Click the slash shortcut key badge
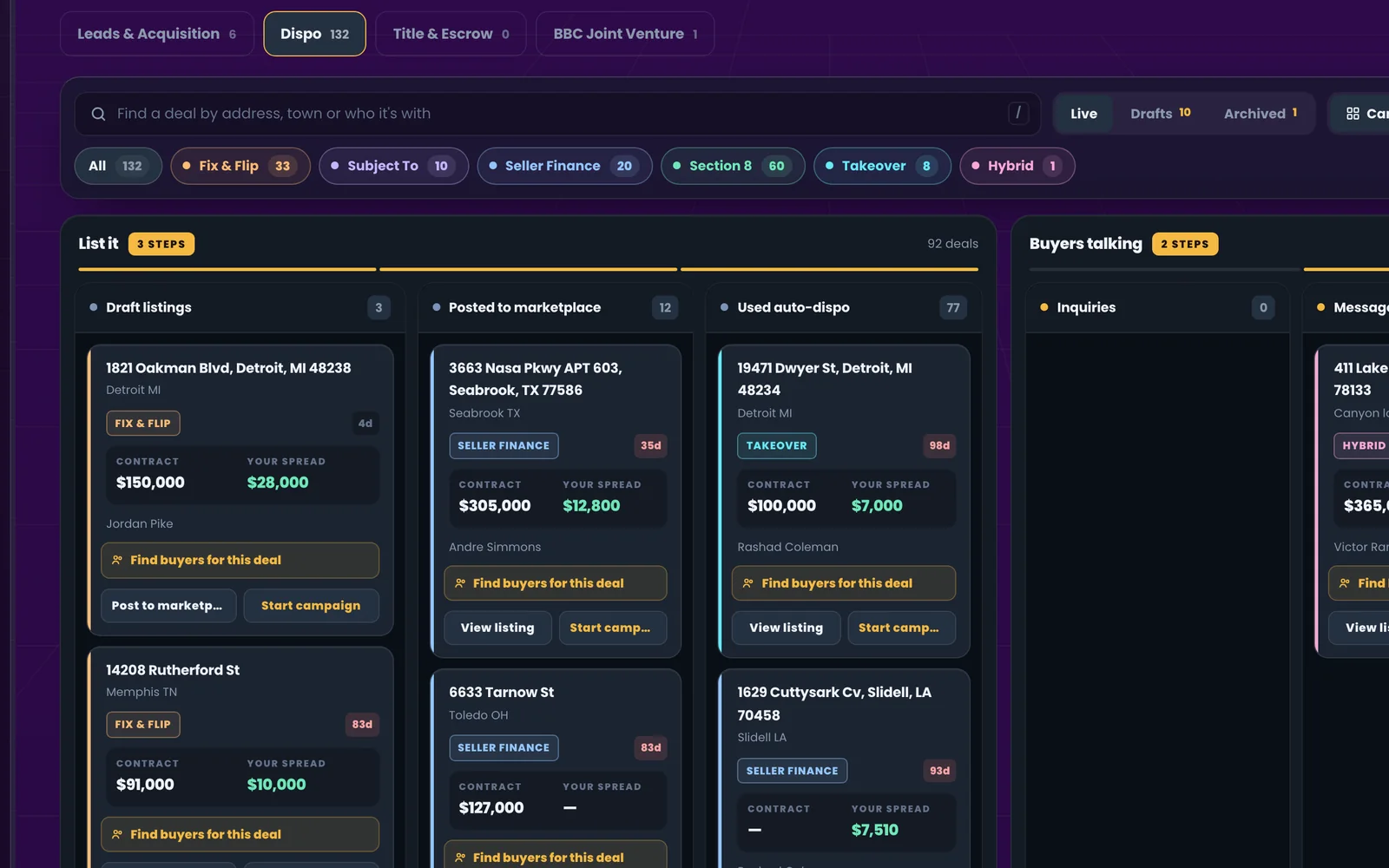This screenshot has height=868, width=1389. pyautogui.click(x=1018, y=113)
